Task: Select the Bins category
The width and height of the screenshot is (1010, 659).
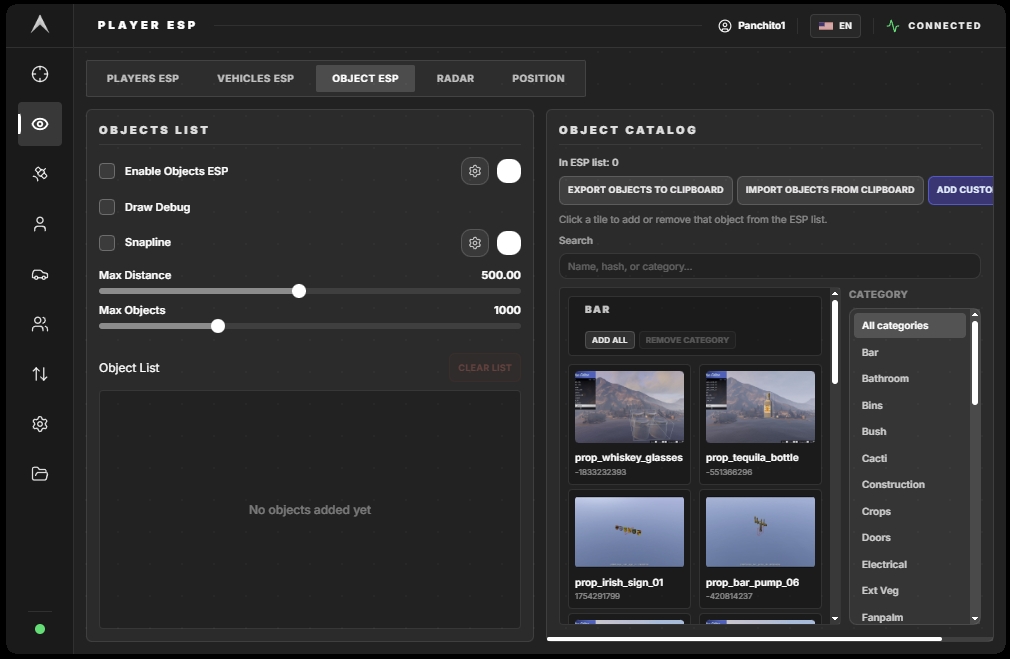Action: (x=910, y=405)
